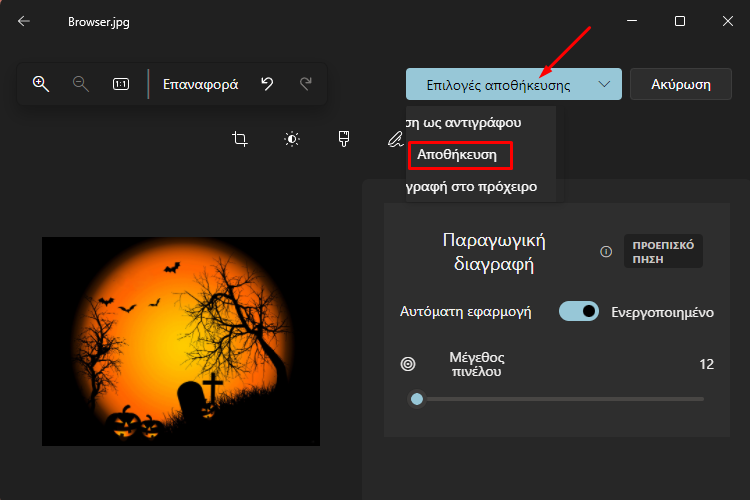Image resolution: width=750 pixels, height=500 pixels.
Task: Select the filter brush tool icon
Action: (x=343, y=139)
